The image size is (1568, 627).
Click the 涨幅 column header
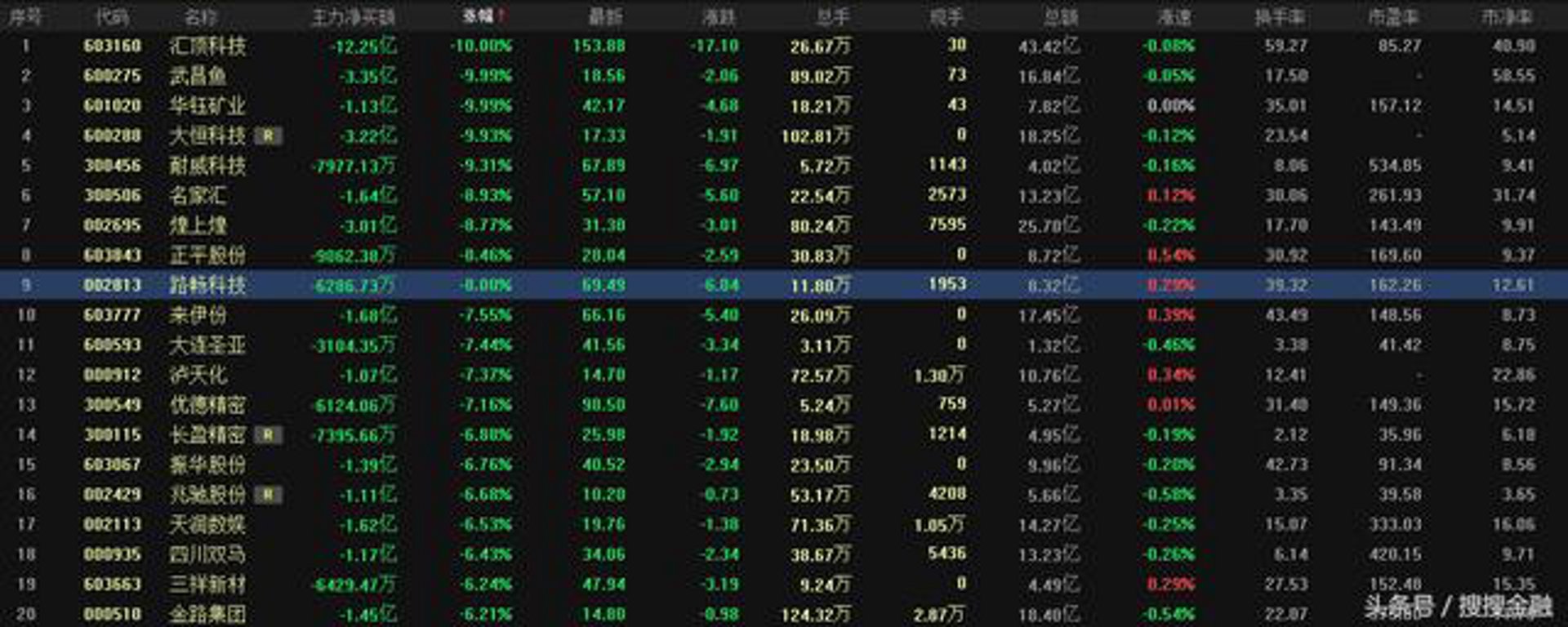pyautogui.click(x=478, y=16)
